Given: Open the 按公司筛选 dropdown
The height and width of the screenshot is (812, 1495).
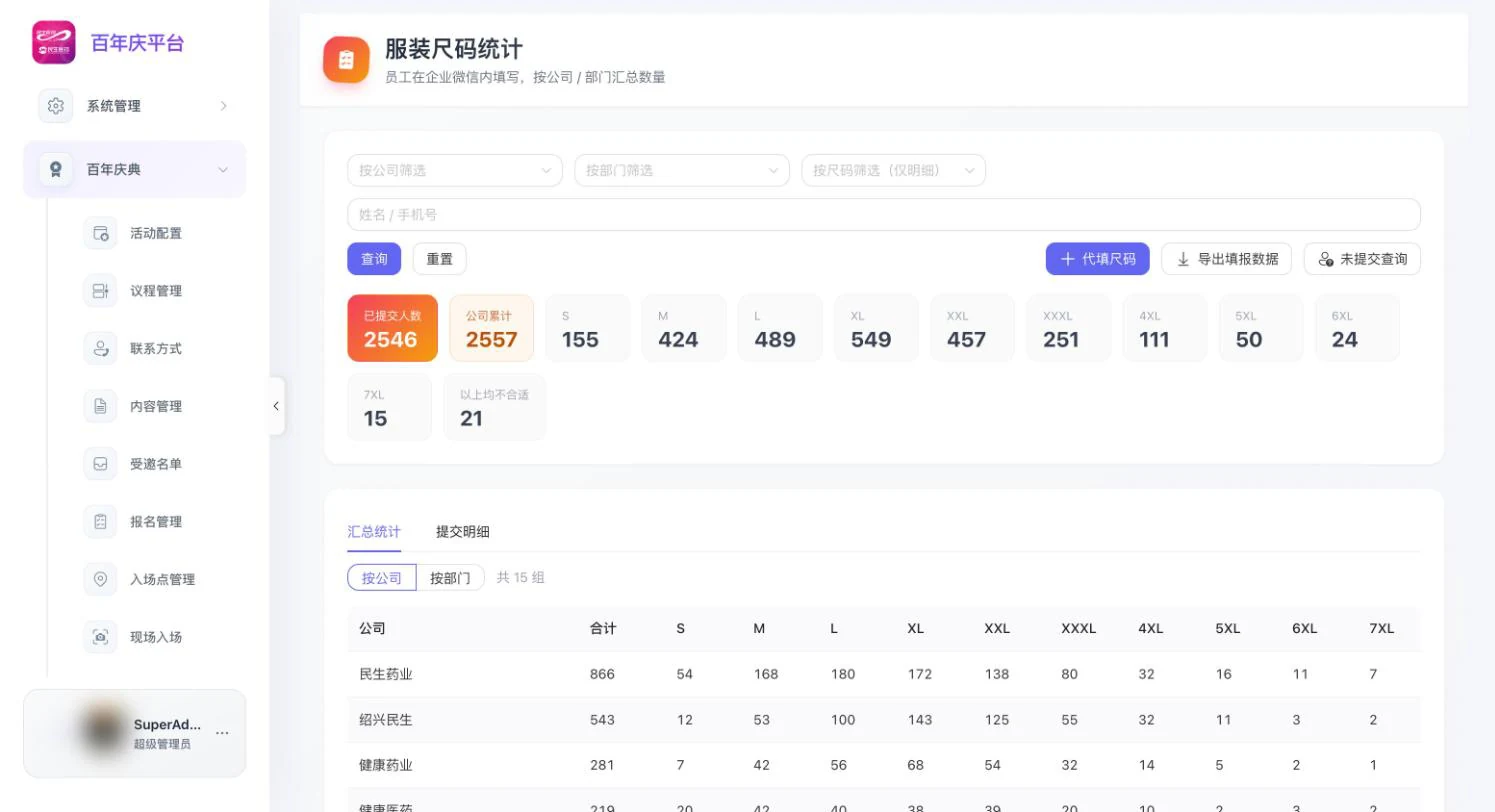Looking at the screenshot, I should coord(455,170).
